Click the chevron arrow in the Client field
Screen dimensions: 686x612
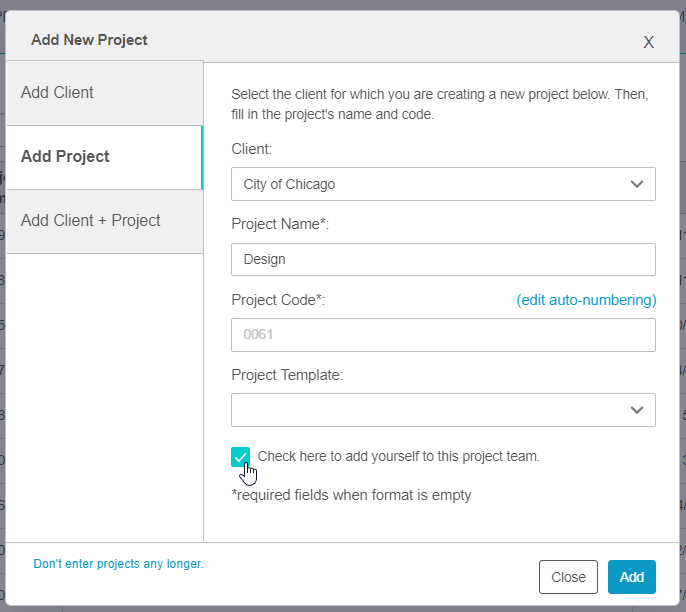(x=637, y=184)
